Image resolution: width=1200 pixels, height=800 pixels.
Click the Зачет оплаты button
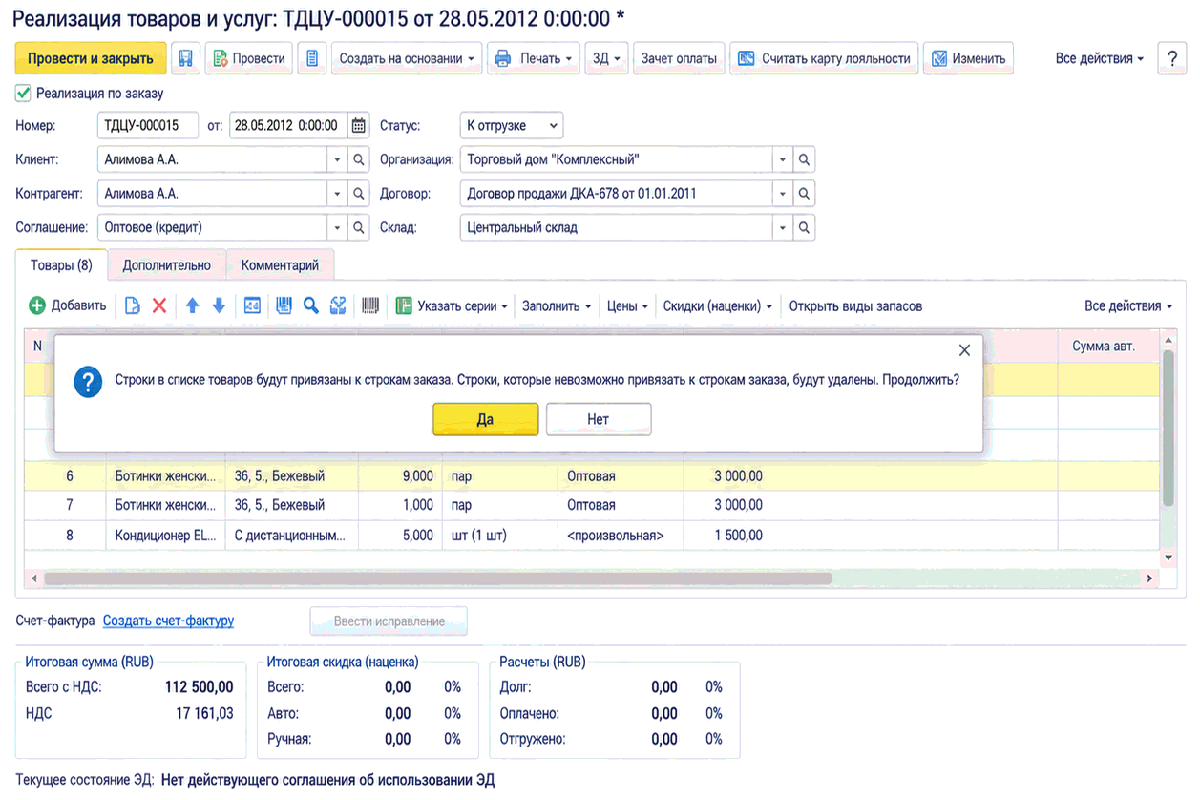tap(679, 58)
